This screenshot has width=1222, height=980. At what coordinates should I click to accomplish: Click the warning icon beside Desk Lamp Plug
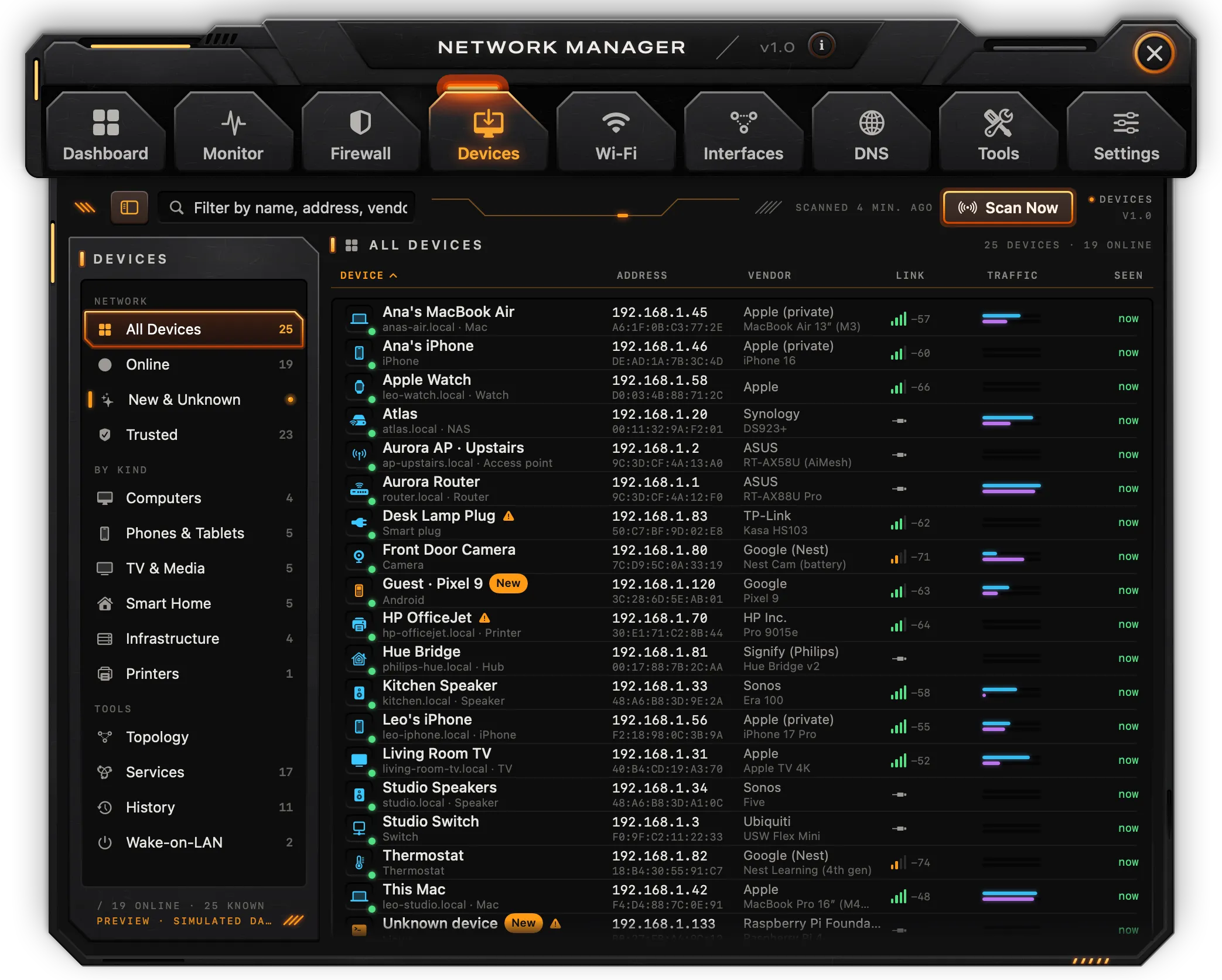pos(508,516)
